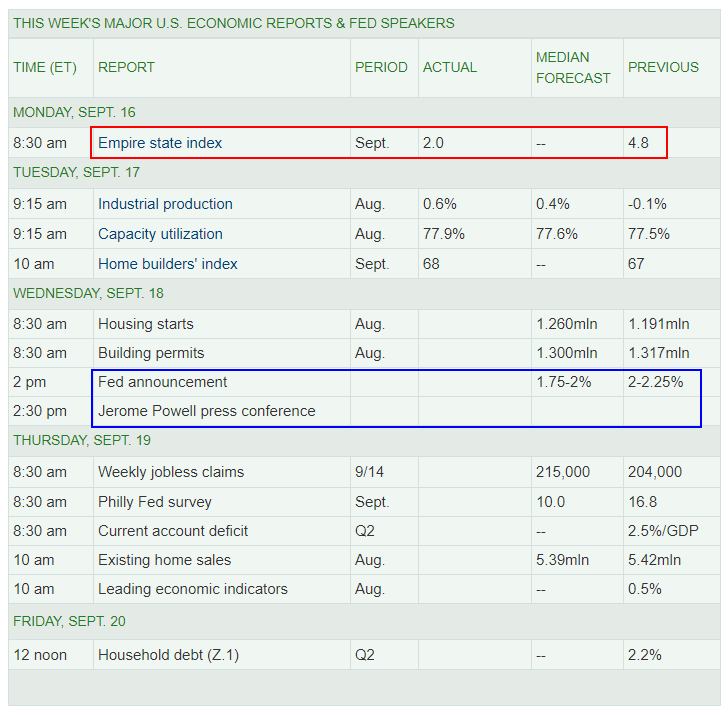Click Industrial production forecast 0.4%
The image size is (728, 715).
552,204
